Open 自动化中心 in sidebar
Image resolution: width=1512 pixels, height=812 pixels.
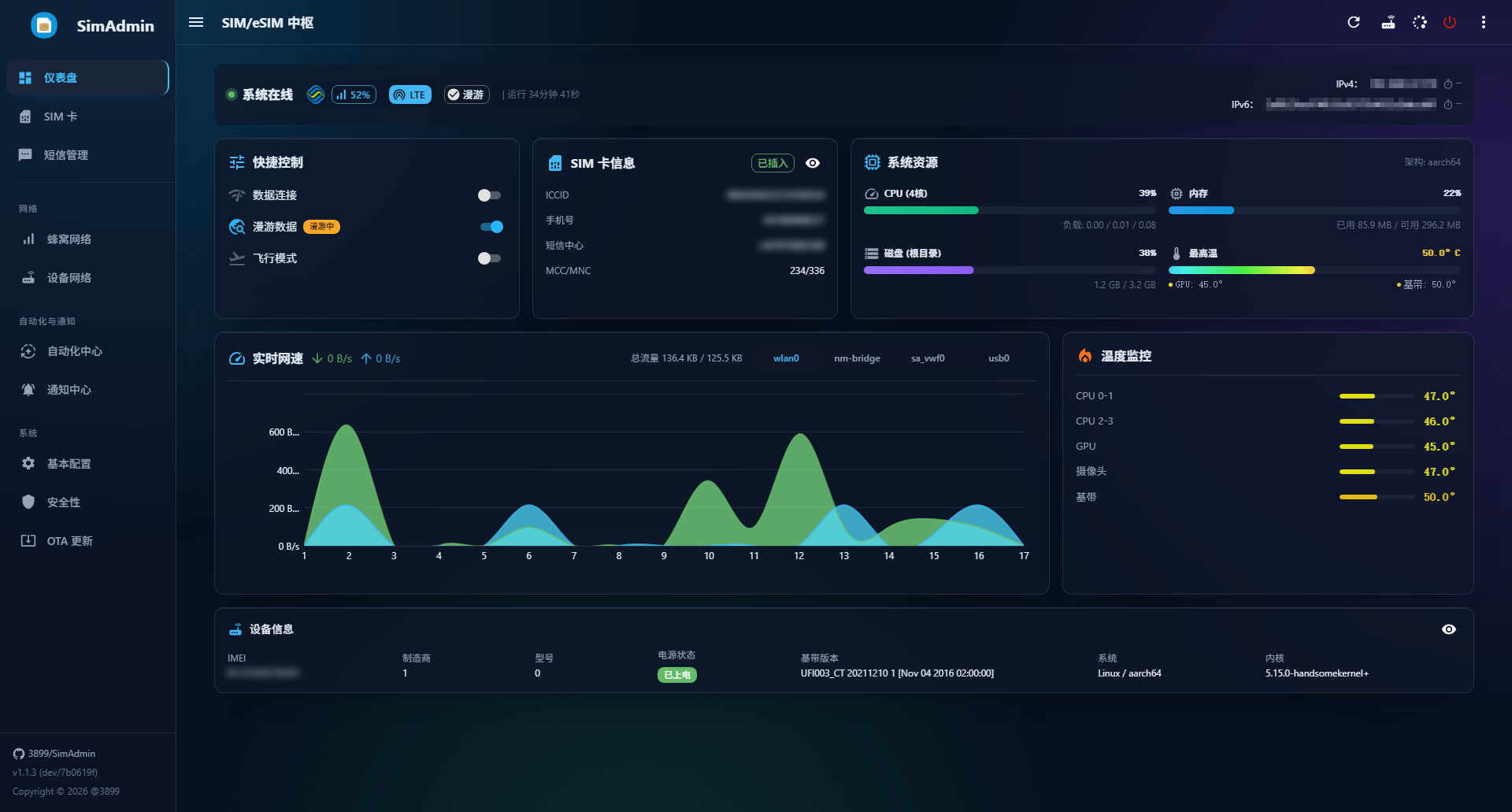pos(87,351)
